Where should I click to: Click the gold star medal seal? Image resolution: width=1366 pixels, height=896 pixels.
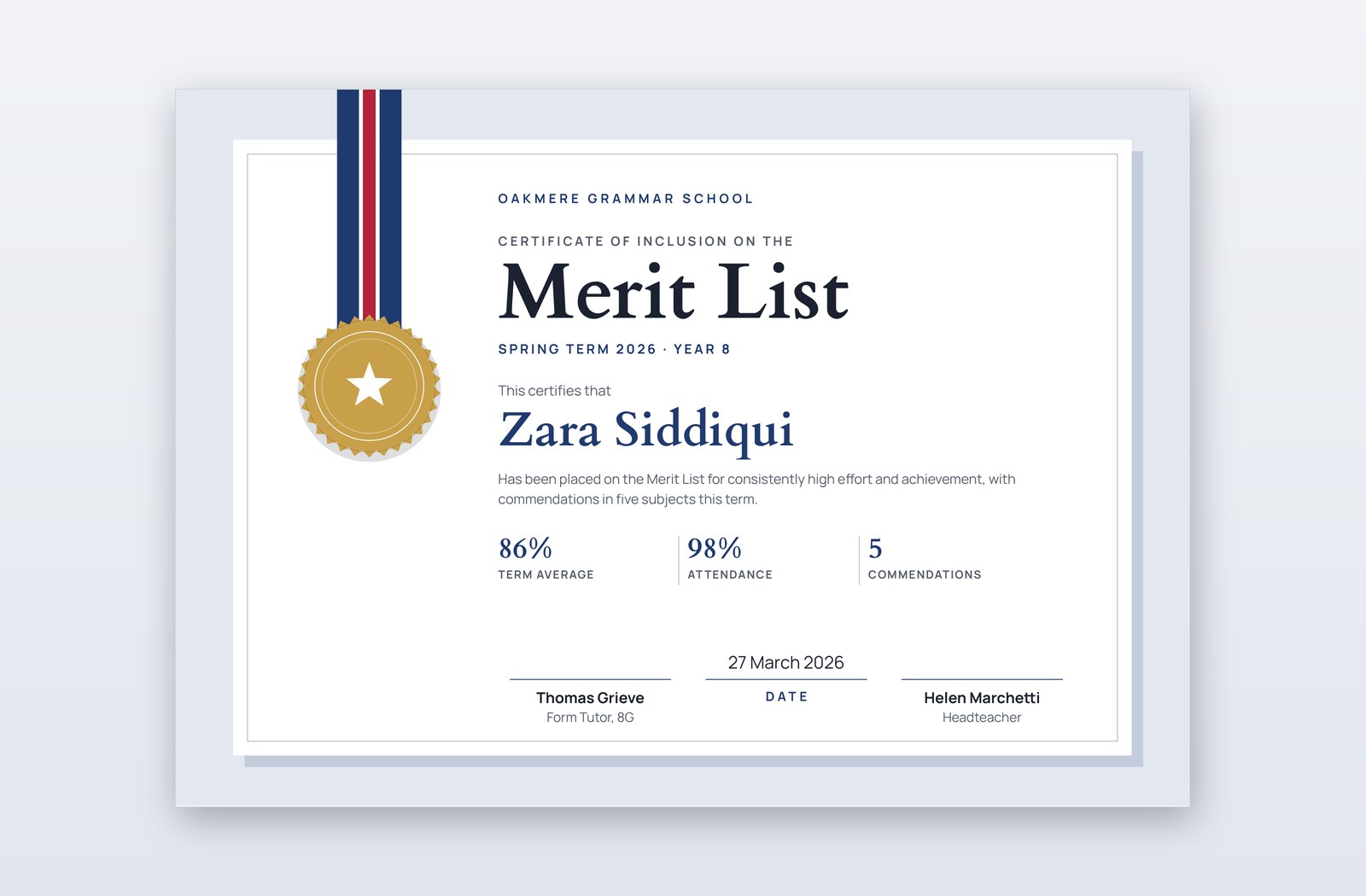(369, 386)
